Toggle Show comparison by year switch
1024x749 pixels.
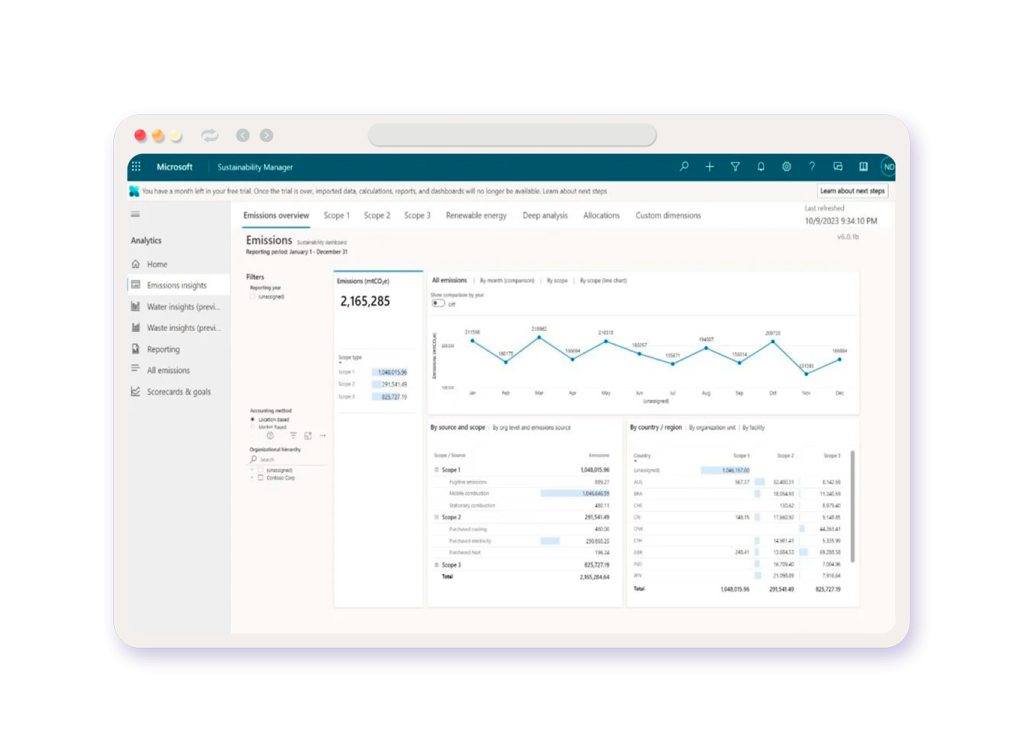tap(438, 304)
